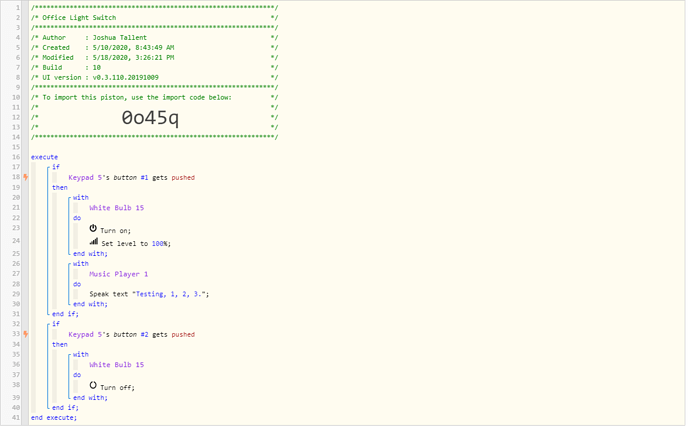
Task: Click the then keyword on line 19
Action: click(x=60, y=187)
